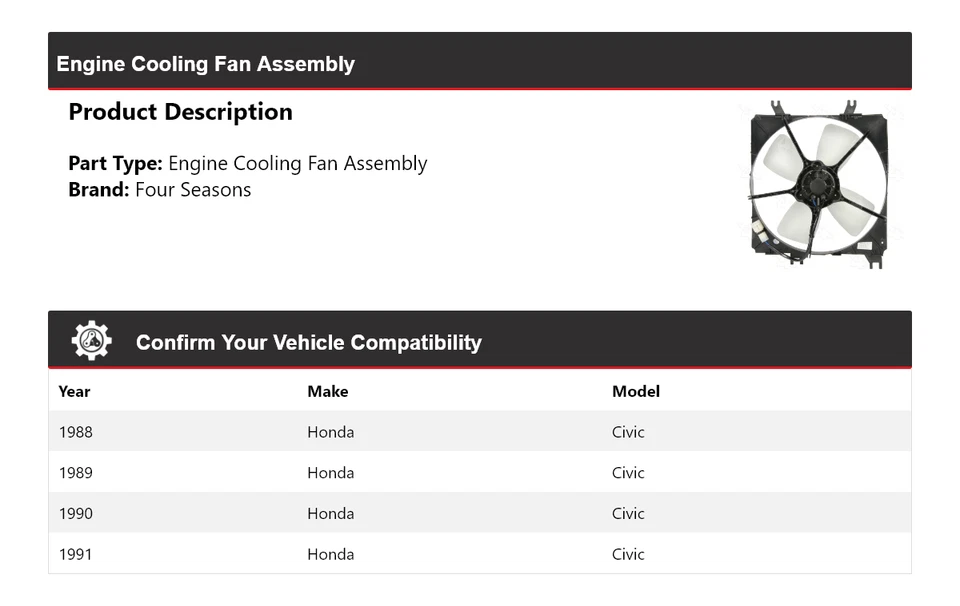Click the 1988 year row cell

tap(75, 432)
